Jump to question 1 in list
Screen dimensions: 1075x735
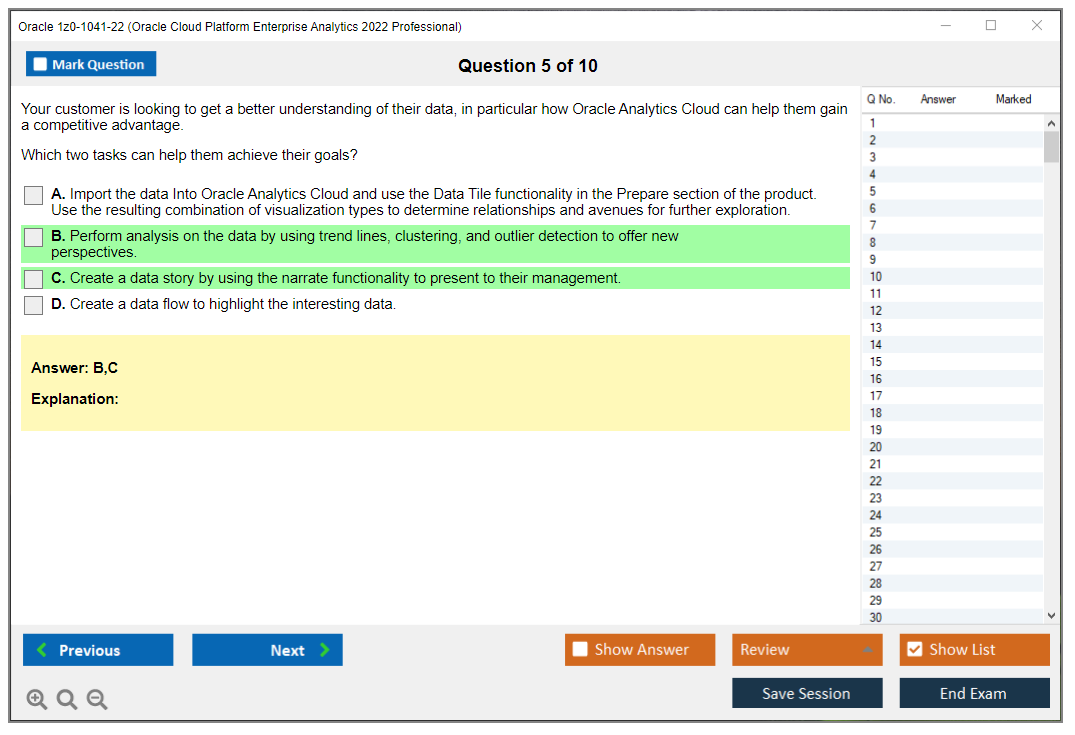[x=873, y=123]
